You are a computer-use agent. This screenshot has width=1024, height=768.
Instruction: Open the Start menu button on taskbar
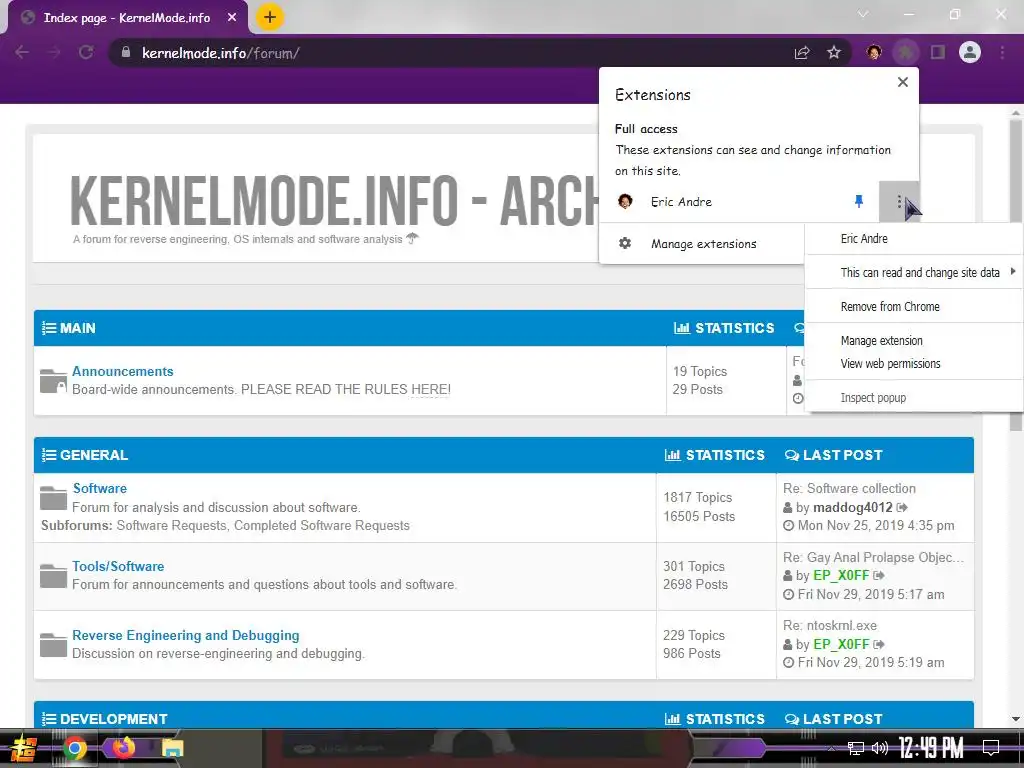(x=22, y=748)
